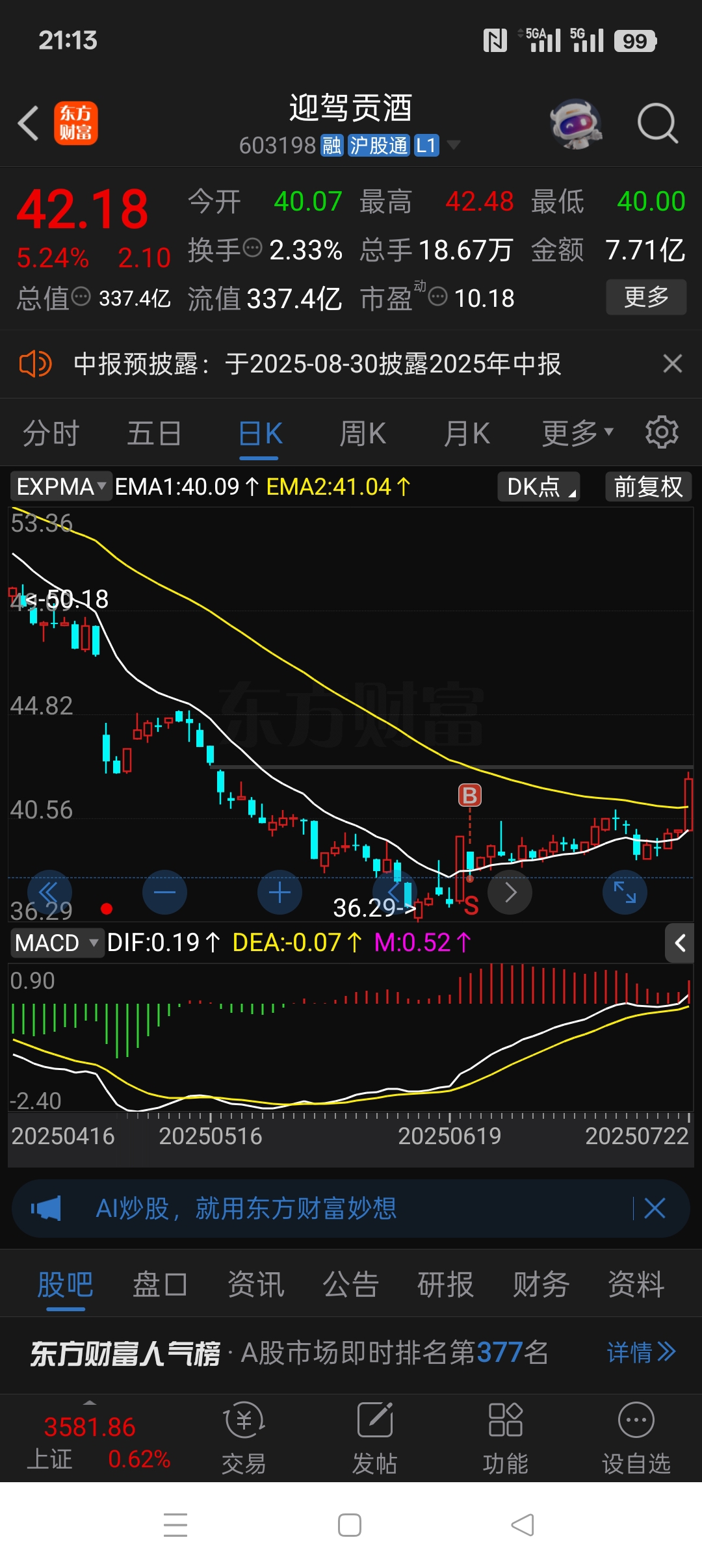Open DK点 selector
Viewport: 702px width, 1568px height.
pos(539,486)
